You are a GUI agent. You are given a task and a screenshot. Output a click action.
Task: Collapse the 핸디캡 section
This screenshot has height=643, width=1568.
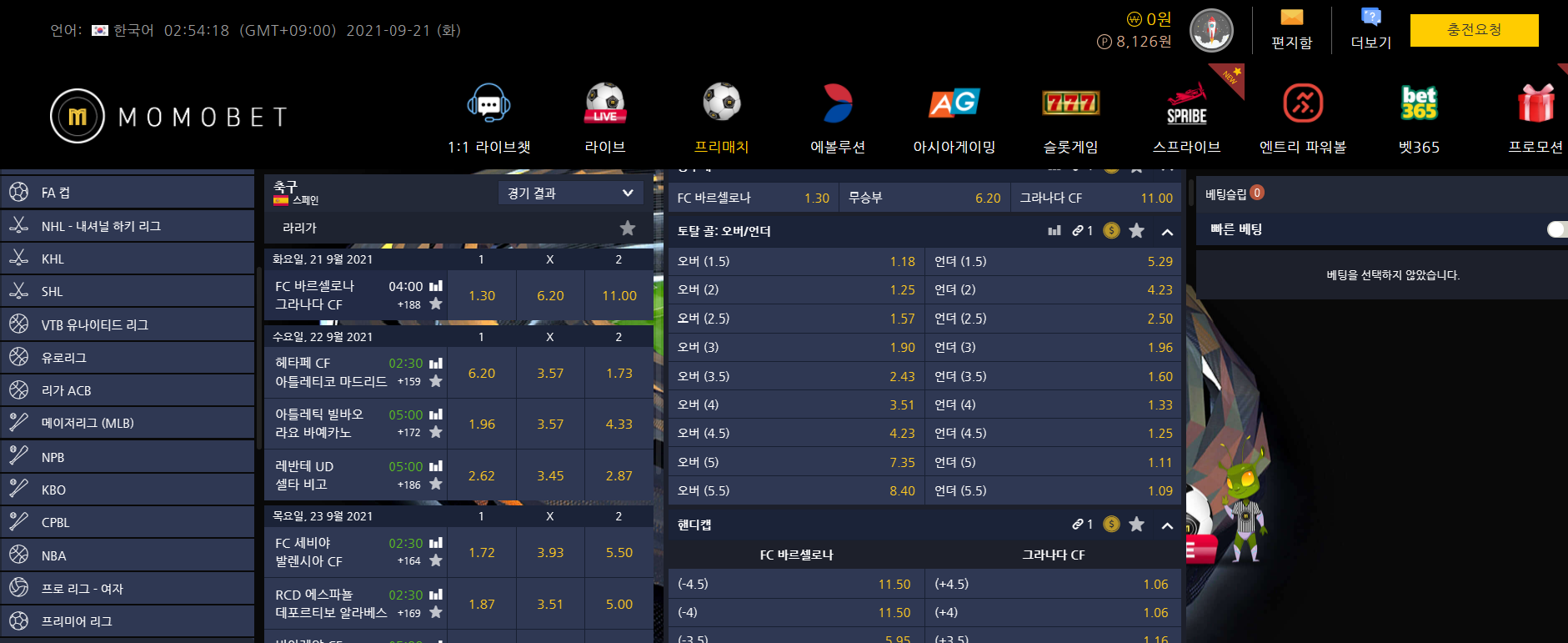point(1167,525)
